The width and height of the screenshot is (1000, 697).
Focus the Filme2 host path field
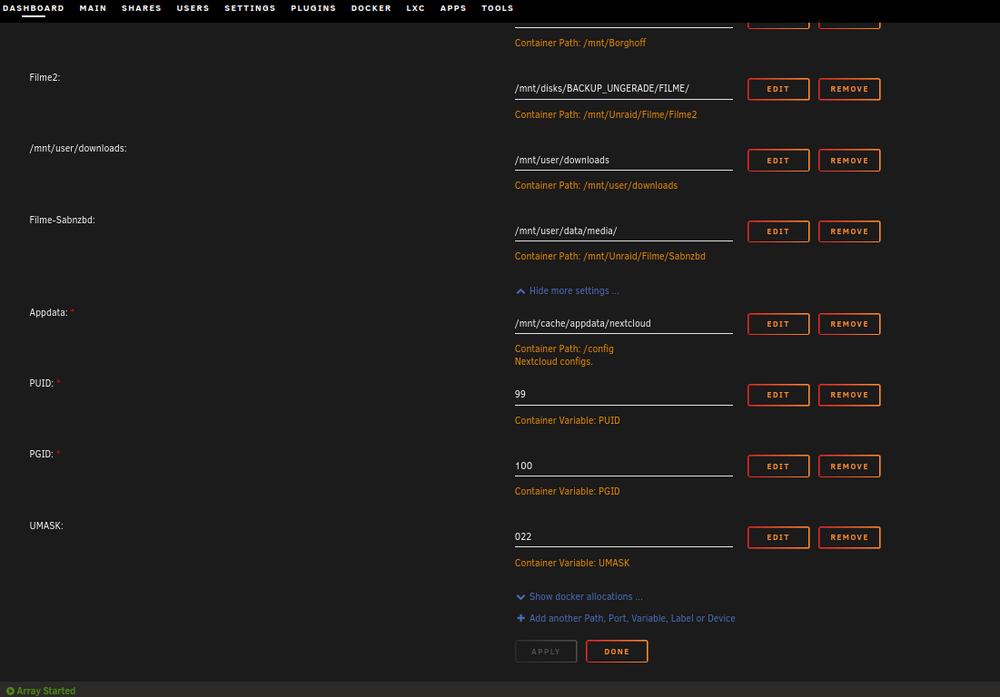click(624, 89)
